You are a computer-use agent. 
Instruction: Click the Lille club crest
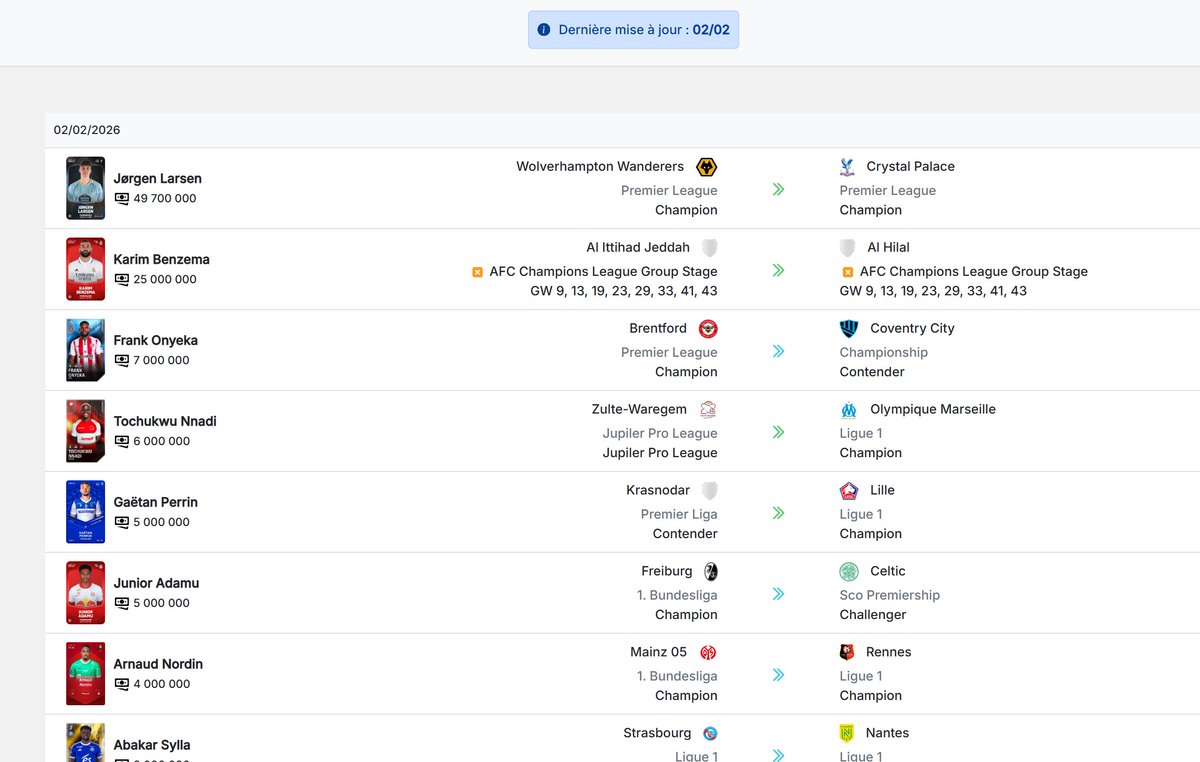(849, 491)
